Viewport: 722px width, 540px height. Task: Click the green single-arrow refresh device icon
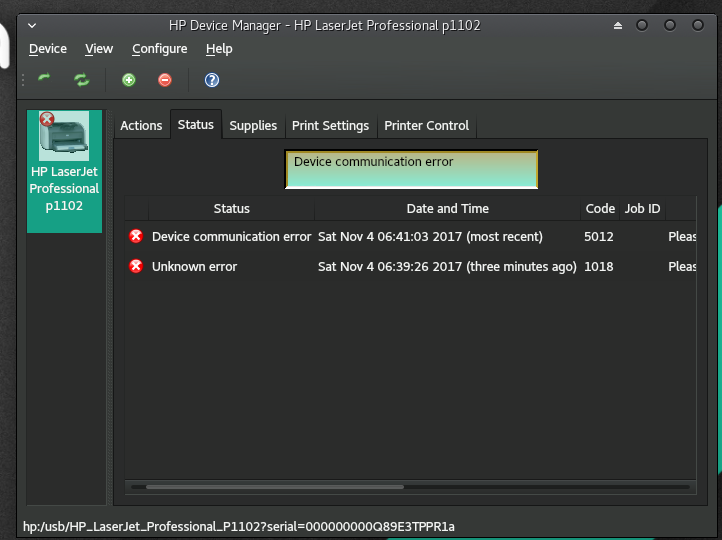[x=44, y=80]
